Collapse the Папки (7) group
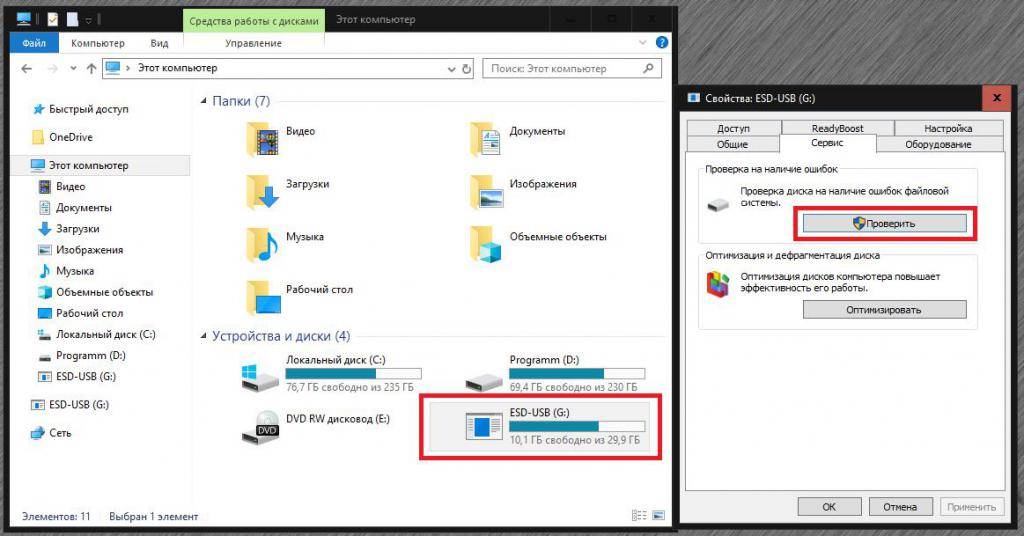This screenshot has height=536, width=1024. 205,102
